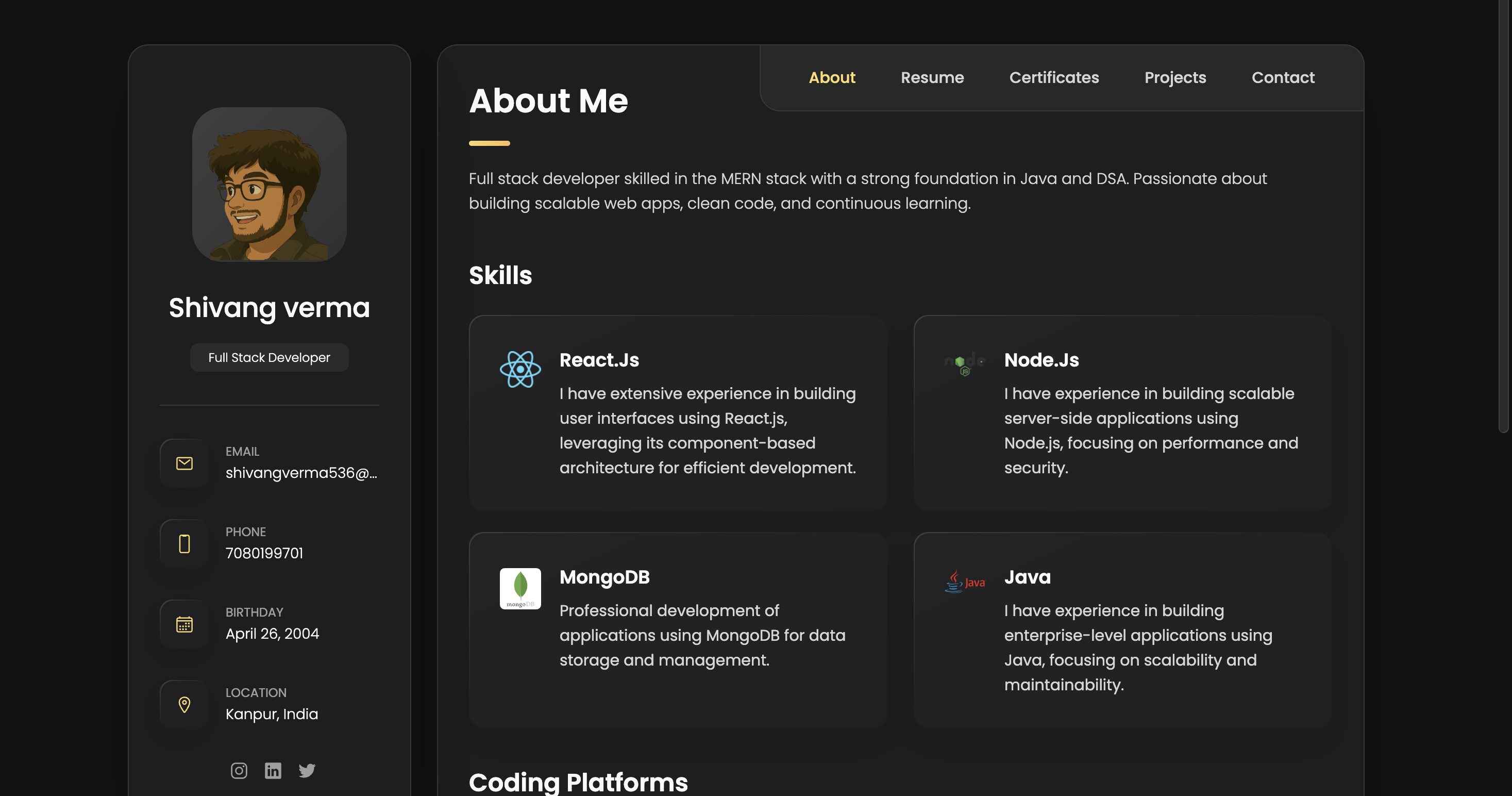Click the Skills section heading
Screen dimensions: 1512x796
[500, 275]
